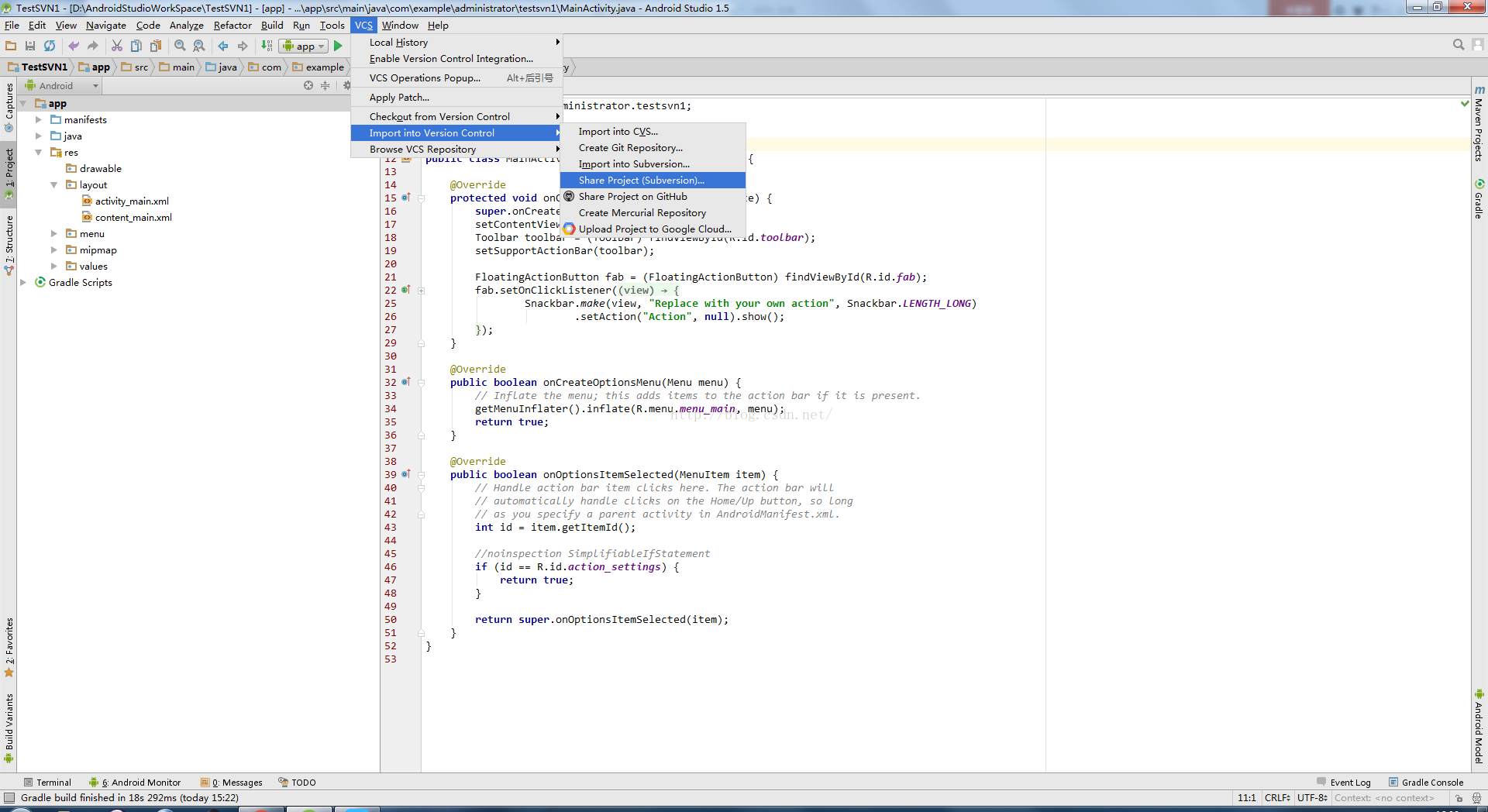Image resolution: width=1488 pixels, height=812 pixels.
Task: Expand the manifests folder node
Action: (x=39, y=119)
